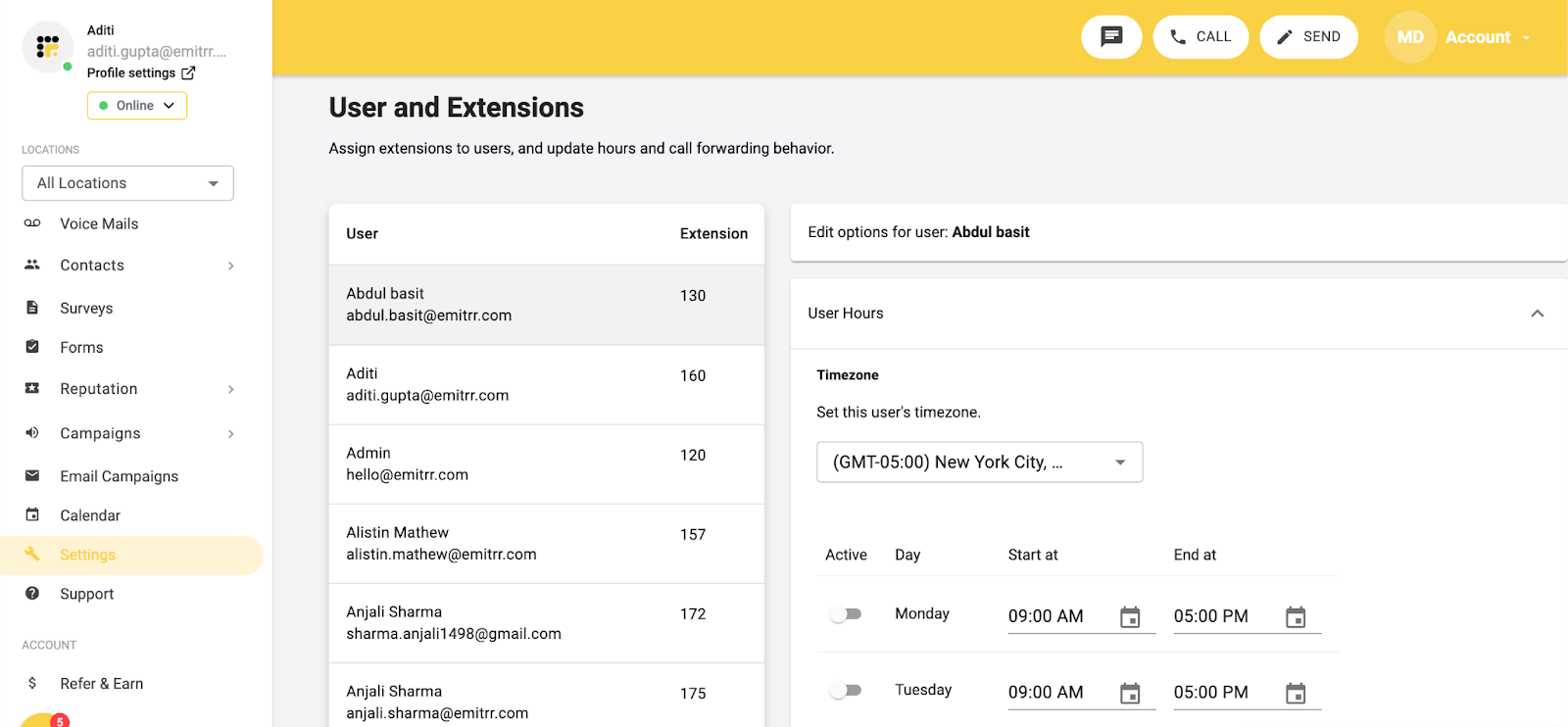
Task: Open Tuesday end time picker icon
Action: tap(1296, 693)
